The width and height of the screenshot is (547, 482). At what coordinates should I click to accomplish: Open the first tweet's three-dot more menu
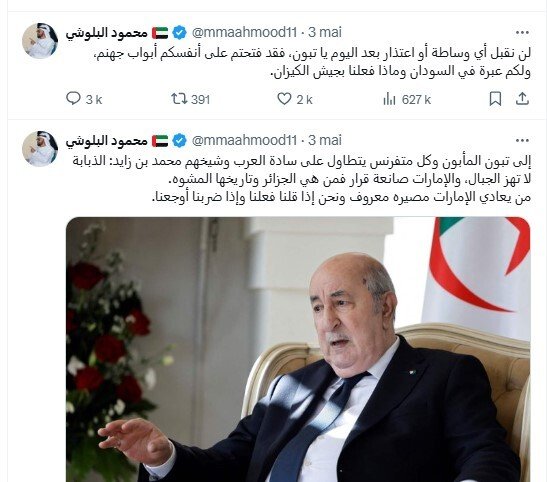(x=522, y=33)
